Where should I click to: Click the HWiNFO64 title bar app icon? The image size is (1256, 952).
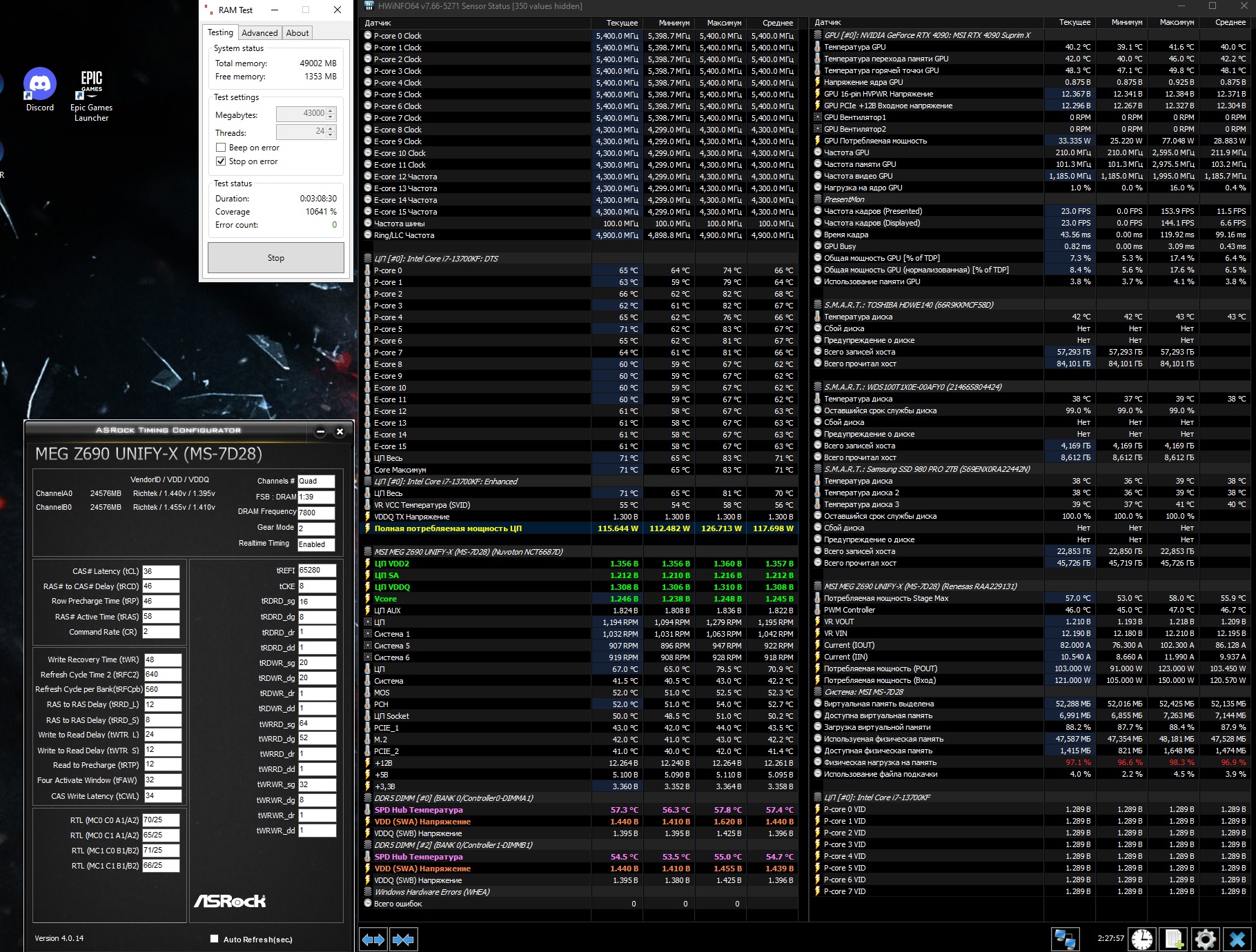369,6
